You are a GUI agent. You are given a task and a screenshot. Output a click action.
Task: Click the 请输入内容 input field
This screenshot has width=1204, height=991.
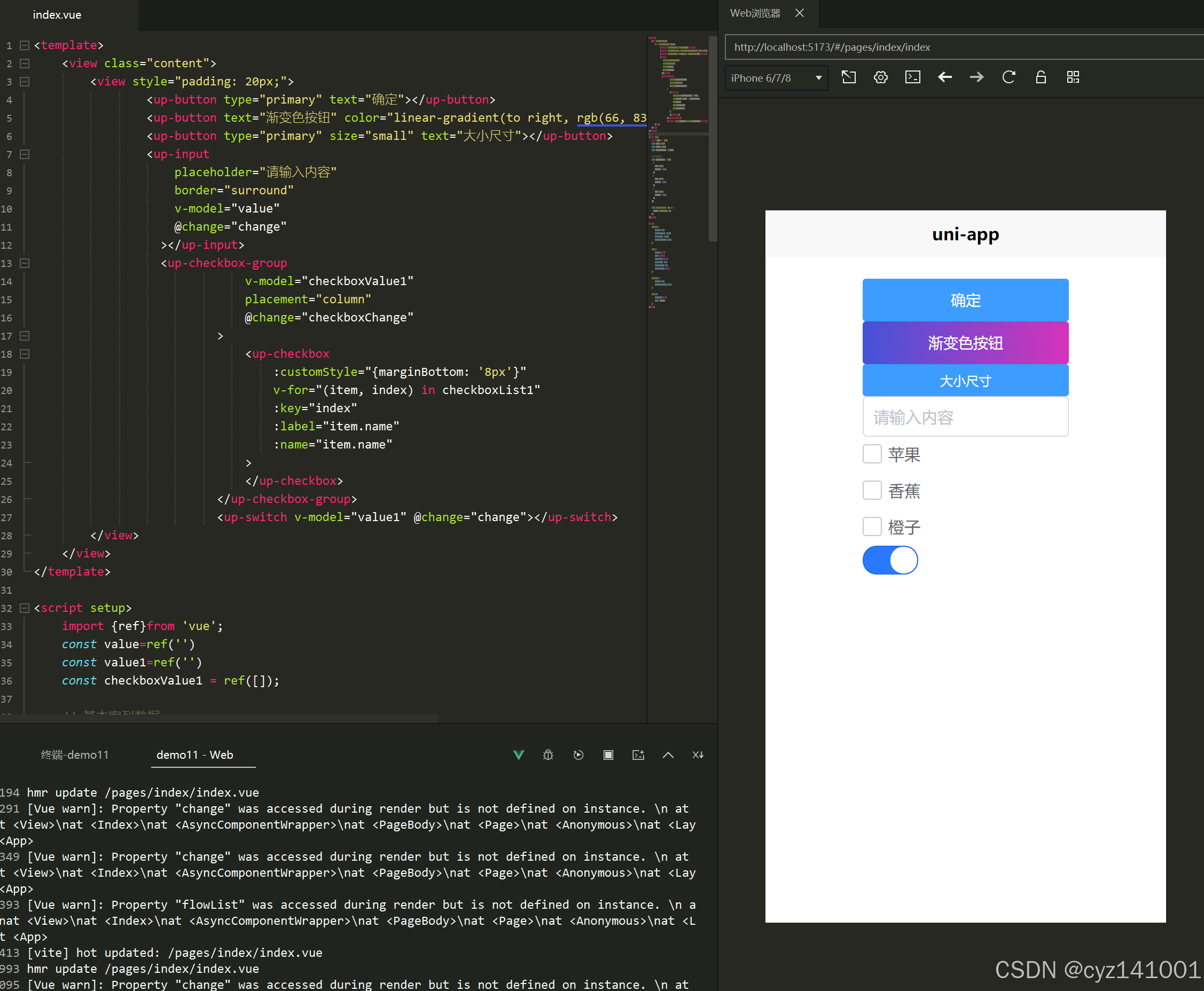tap(965, 418)
